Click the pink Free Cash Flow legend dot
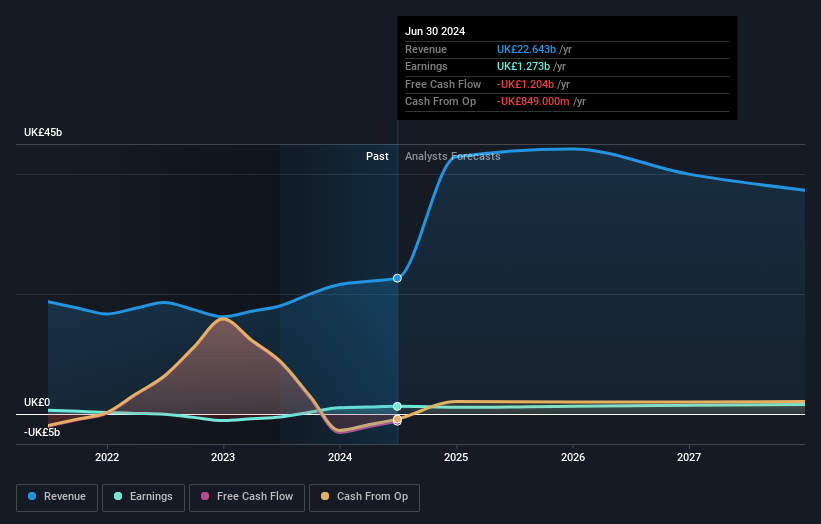 pyautogui.click(x=205, y=496)
